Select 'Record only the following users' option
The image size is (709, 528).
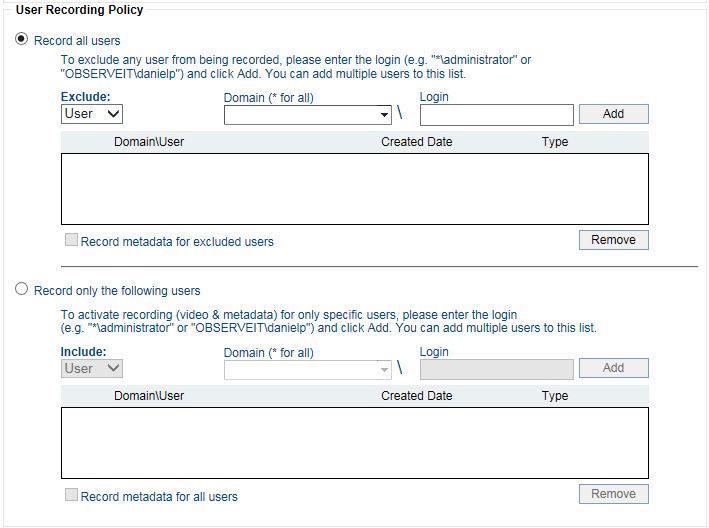tap(22, 290)
